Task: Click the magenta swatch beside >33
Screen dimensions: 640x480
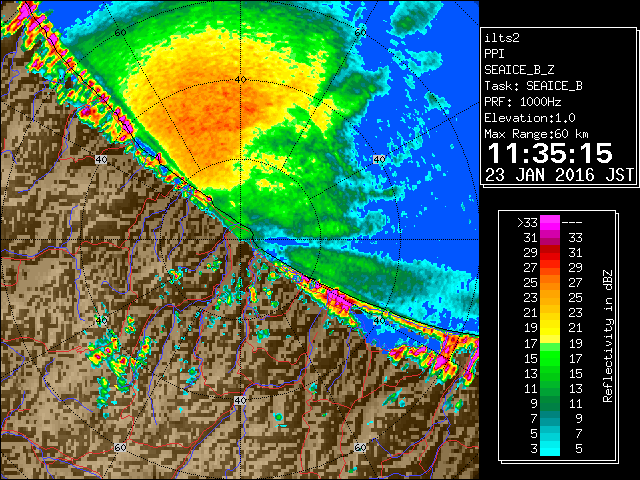Action: (550, 223)
